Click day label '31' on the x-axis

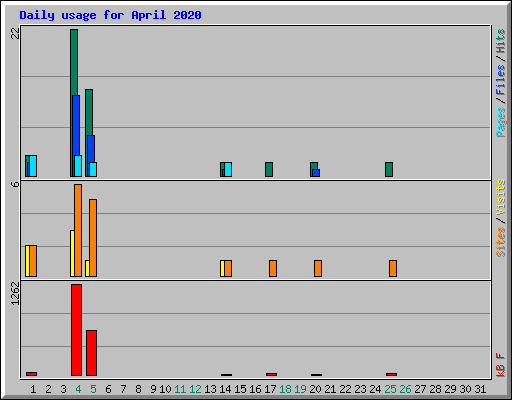tap(480, 389)
